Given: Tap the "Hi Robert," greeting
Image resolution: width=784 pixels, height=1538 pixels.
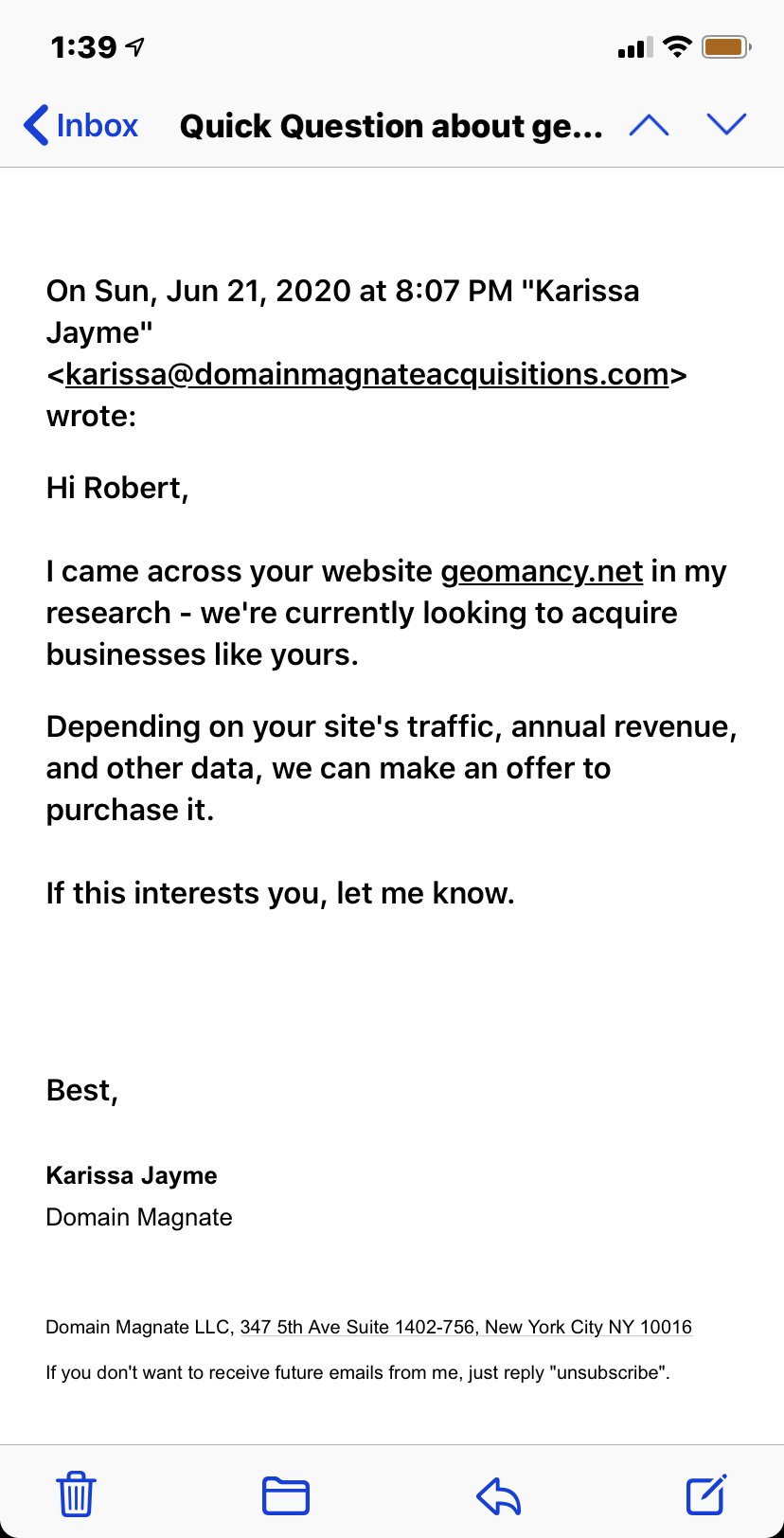Looking at the screenshot, I should pyautogui.click(x=117, y=488).
